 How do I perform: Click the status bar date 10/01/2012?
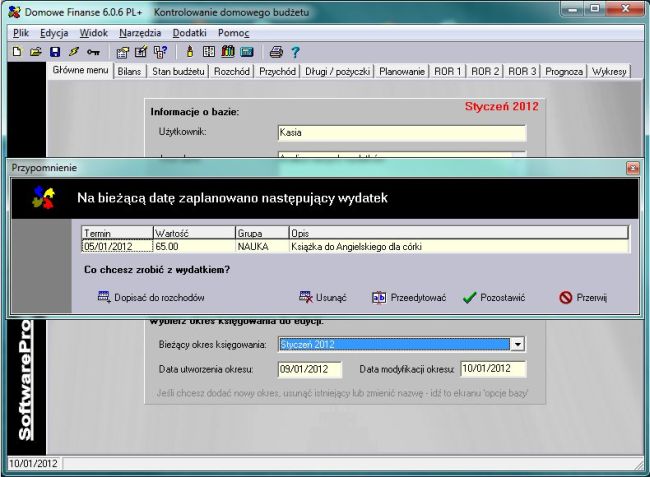click(x=34, y=463)
